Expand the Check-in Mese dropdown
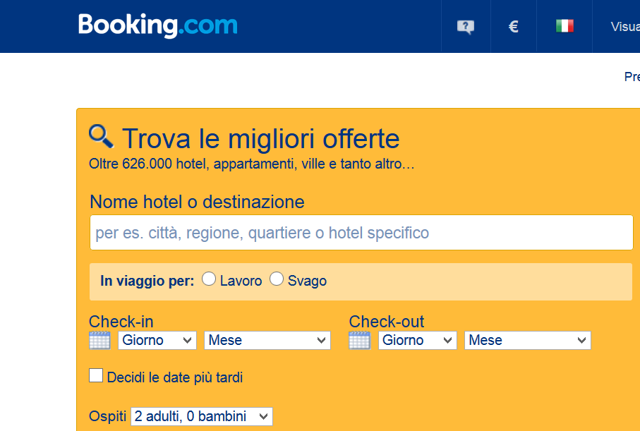The height and width of the screenshot is (431, 640). coord(267,340)
